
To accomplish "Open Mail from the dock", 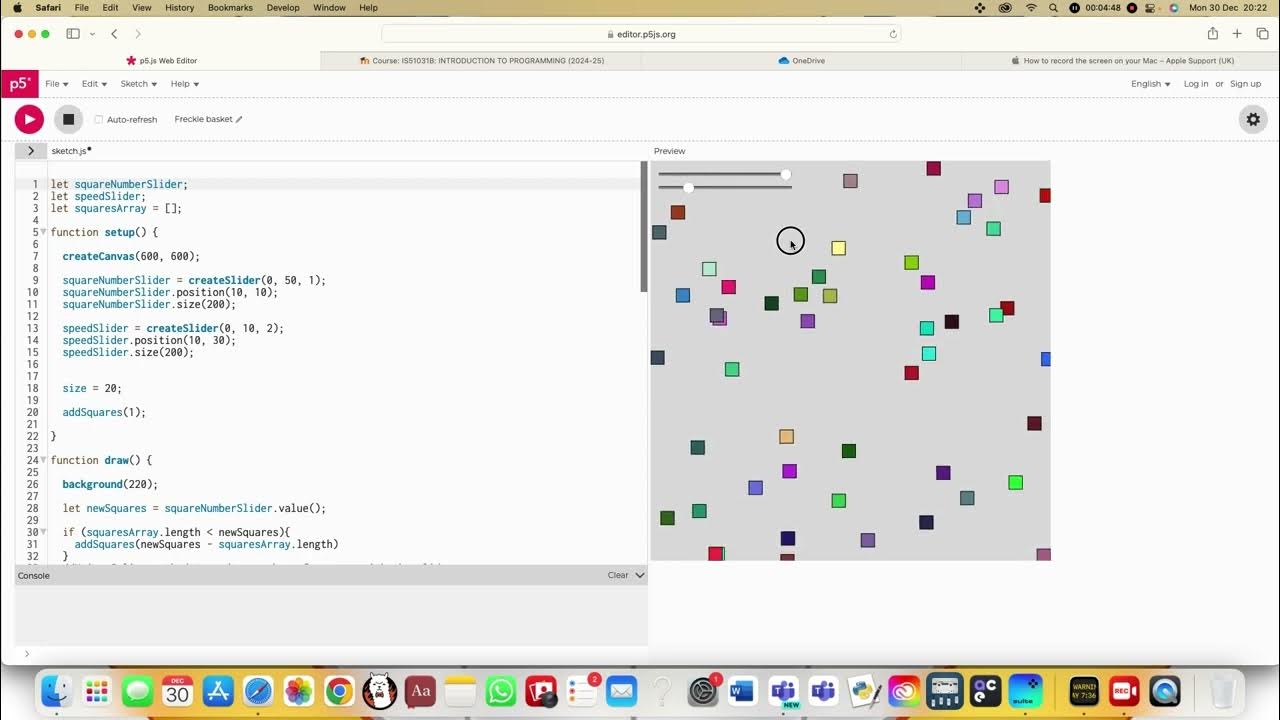I will [621, 691].
